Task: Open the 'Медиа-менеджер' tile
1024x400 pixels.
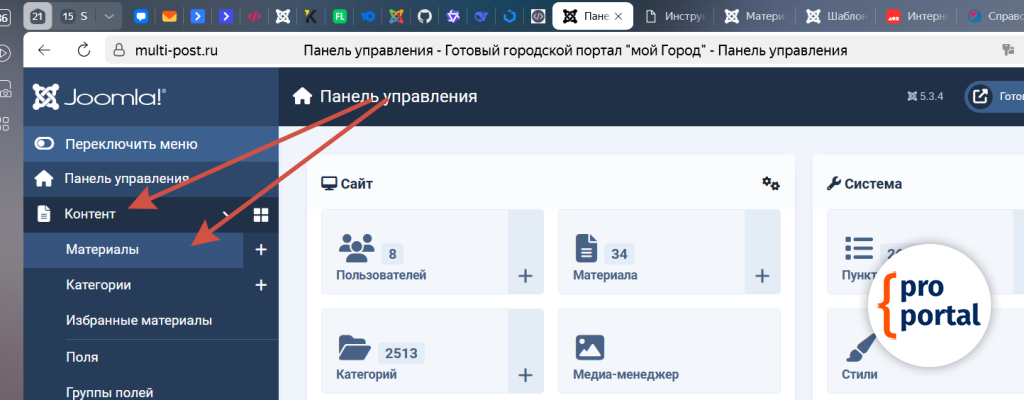Action: pos(668,352)
